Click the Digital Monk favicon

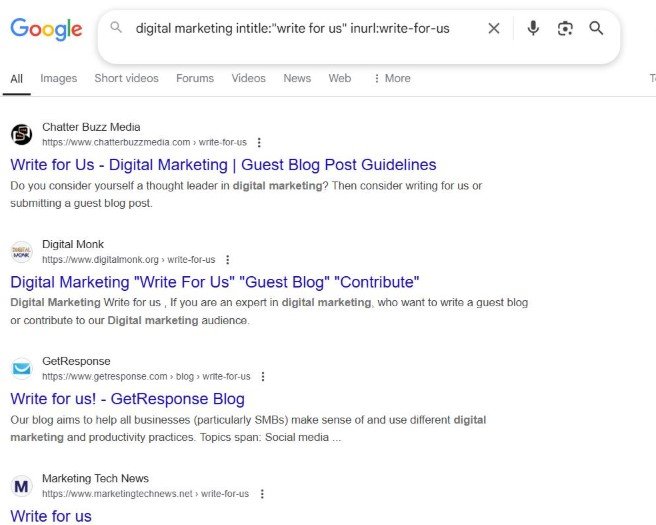coord(21,252)
